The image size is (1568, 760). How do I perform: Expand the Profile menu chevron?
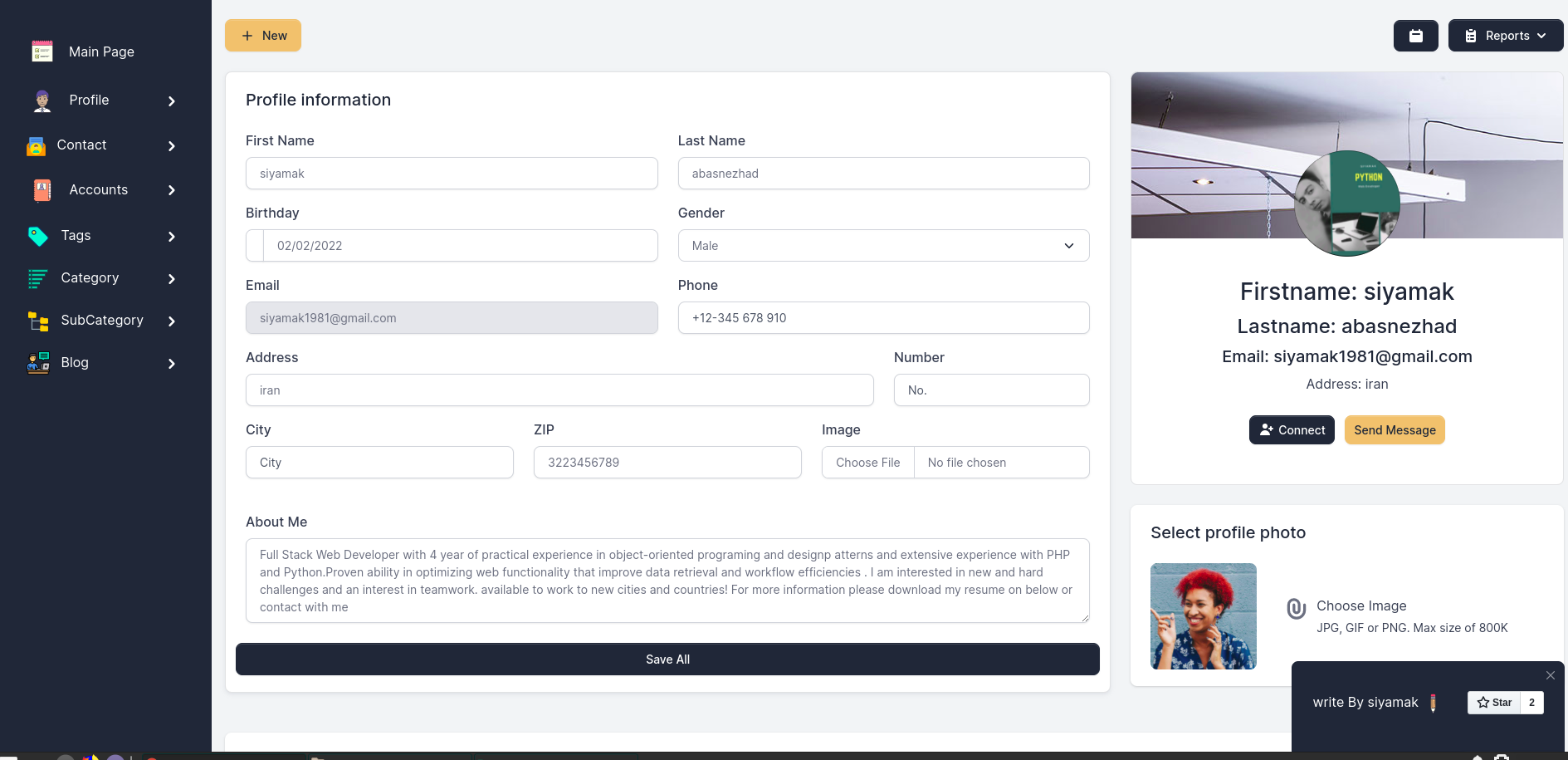172,101
